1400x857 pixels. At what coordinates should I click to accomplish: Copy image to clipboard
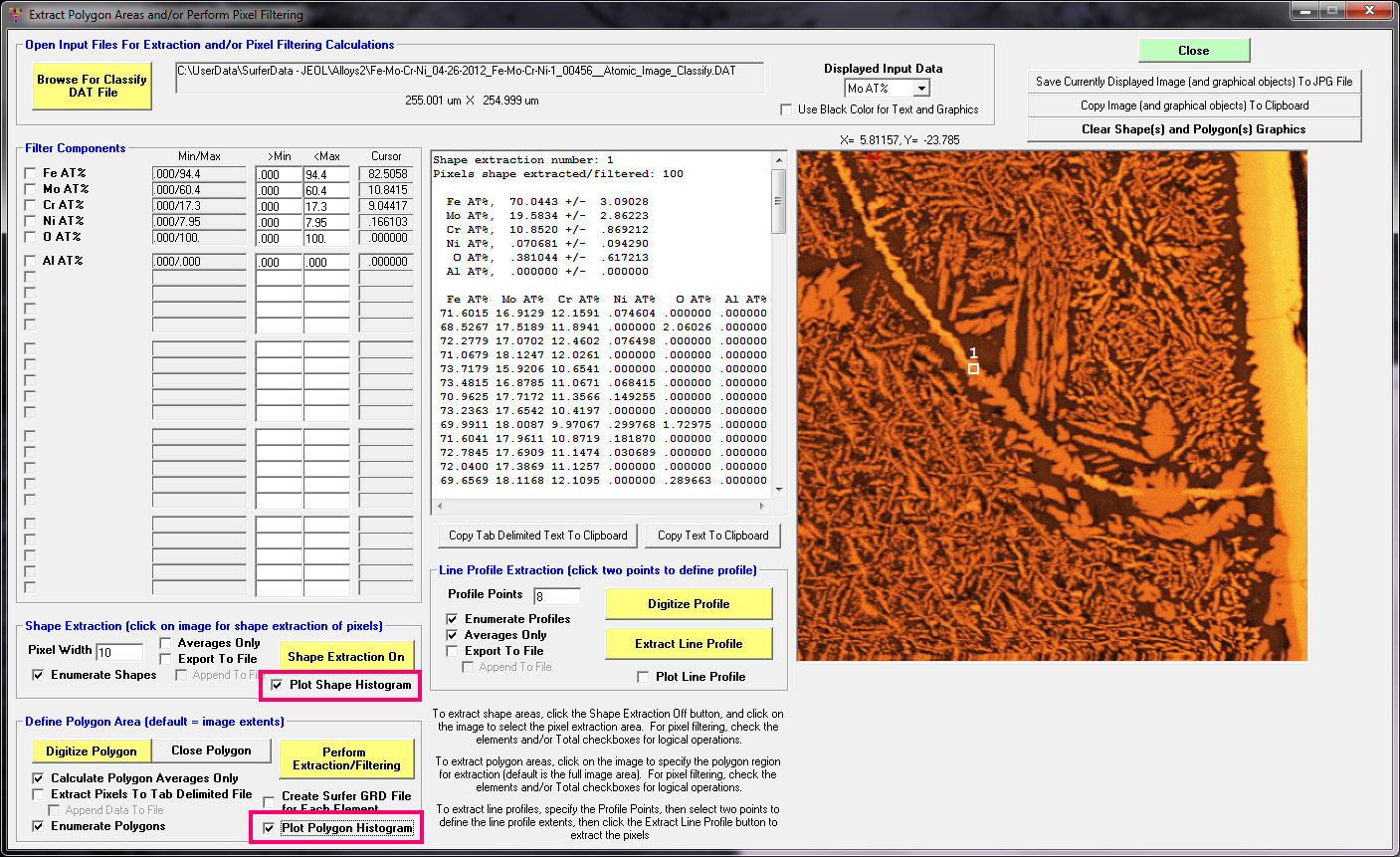click(x=1193, y=106)
